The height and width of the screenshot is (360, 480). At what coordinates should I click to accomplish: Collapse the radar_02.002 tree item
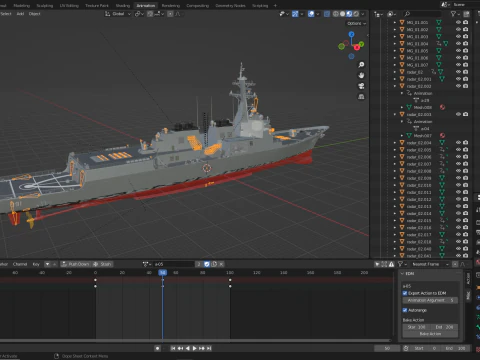(395, 86)
